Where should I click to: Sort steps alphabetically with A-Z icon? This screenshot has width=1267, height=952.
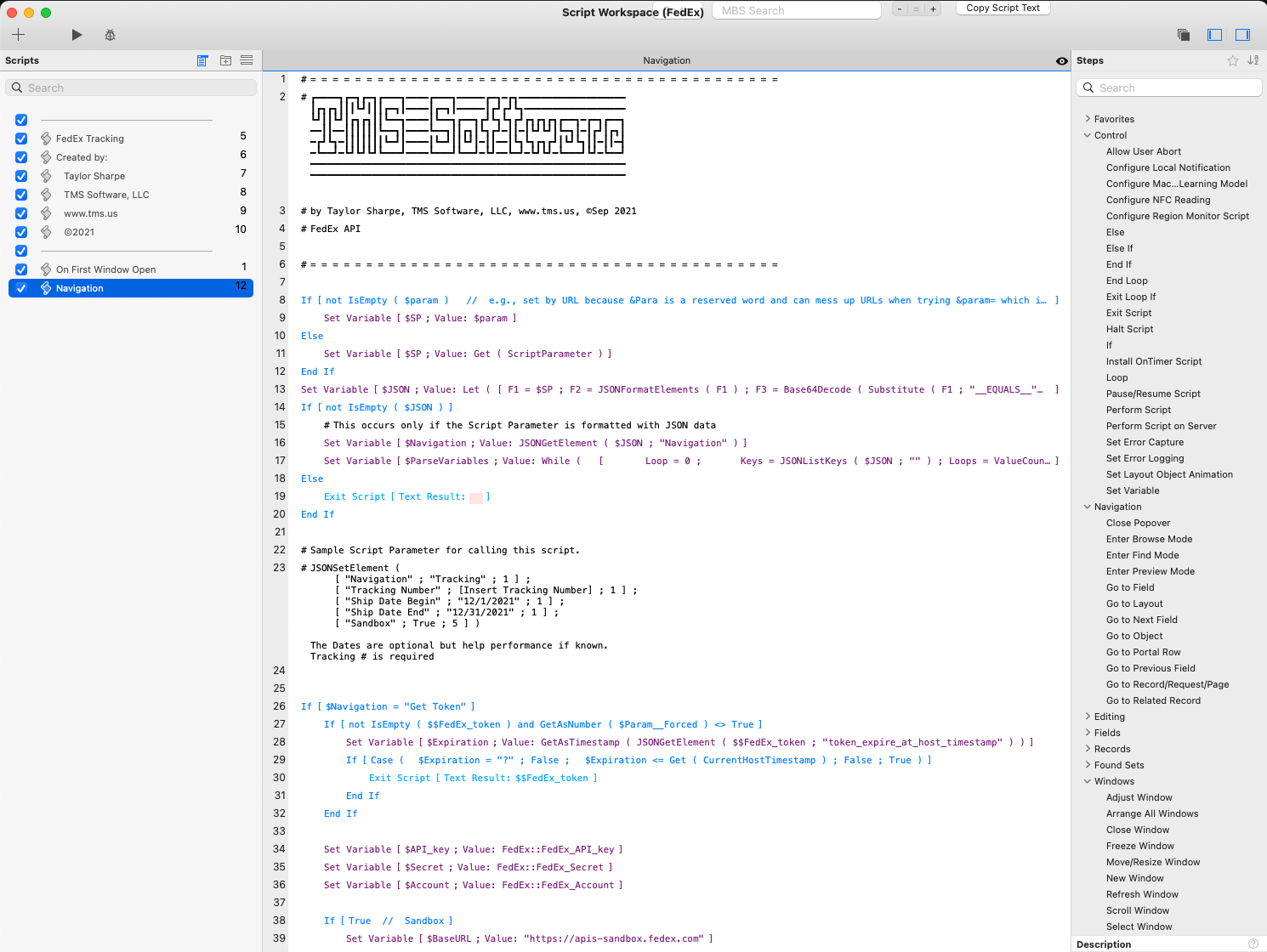tap(1253, 60)
